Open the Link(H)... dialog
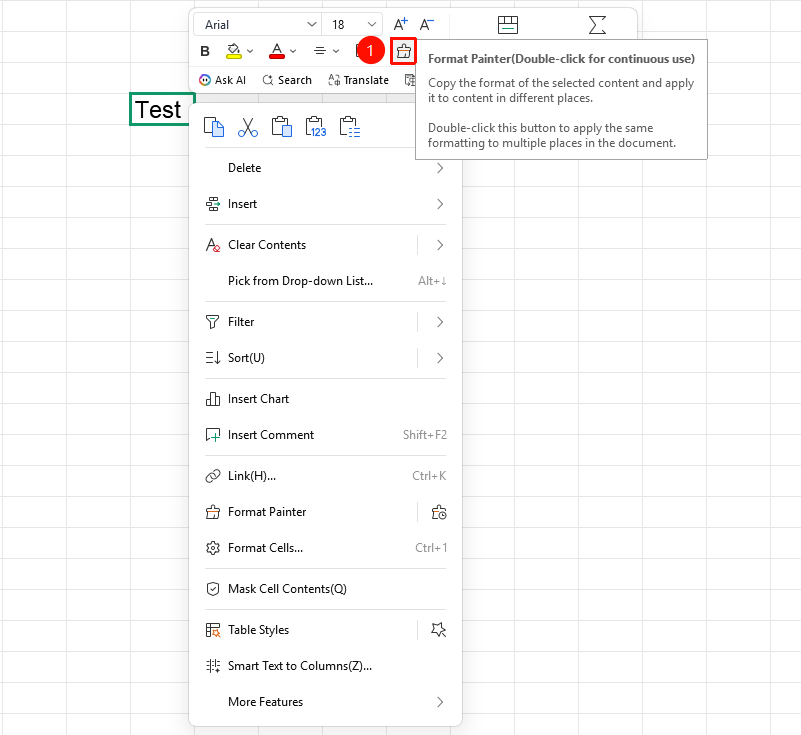Screen dimensions: 801x735 [325, 476]
